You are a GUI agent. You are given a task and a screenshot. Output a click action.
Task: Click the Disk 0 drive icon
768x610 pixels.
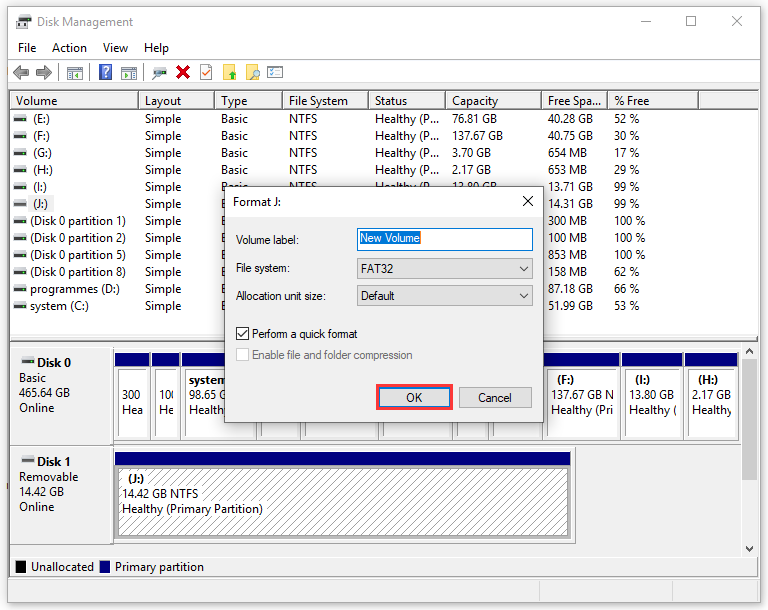coord(28,361)
